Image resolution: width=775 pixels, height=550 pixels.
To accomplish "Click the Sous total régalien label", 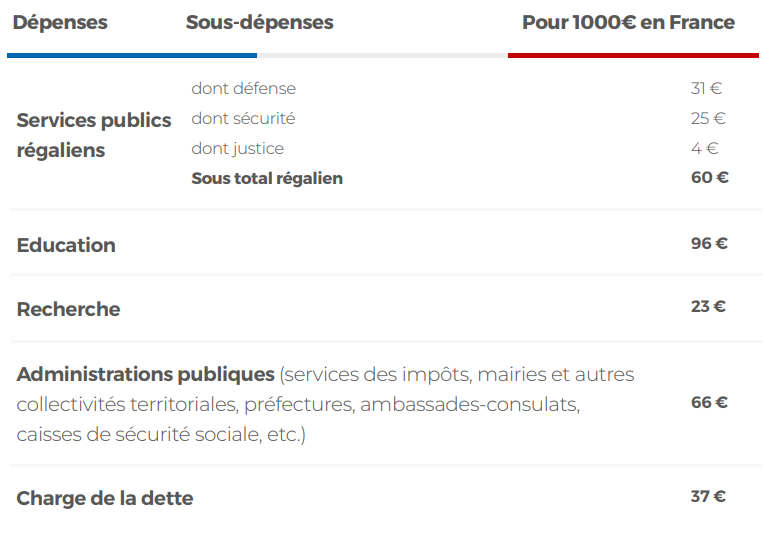I will [267, 179].
